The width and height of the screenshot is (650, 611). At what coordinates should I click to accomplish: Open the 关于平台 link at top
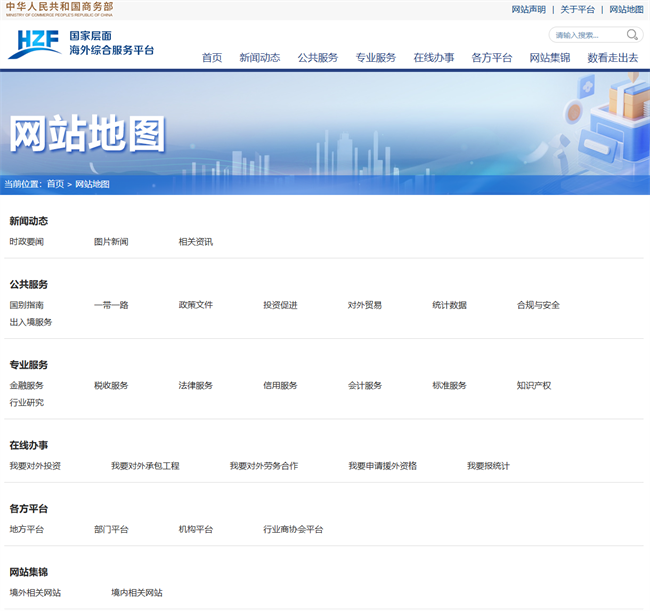(577, 9)
